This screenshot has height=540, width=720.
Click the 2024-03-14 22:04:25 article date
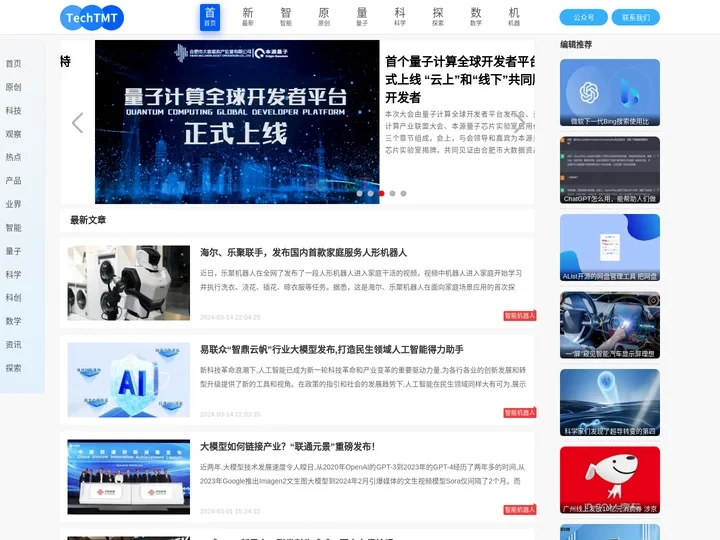click(x=230, y=317)
